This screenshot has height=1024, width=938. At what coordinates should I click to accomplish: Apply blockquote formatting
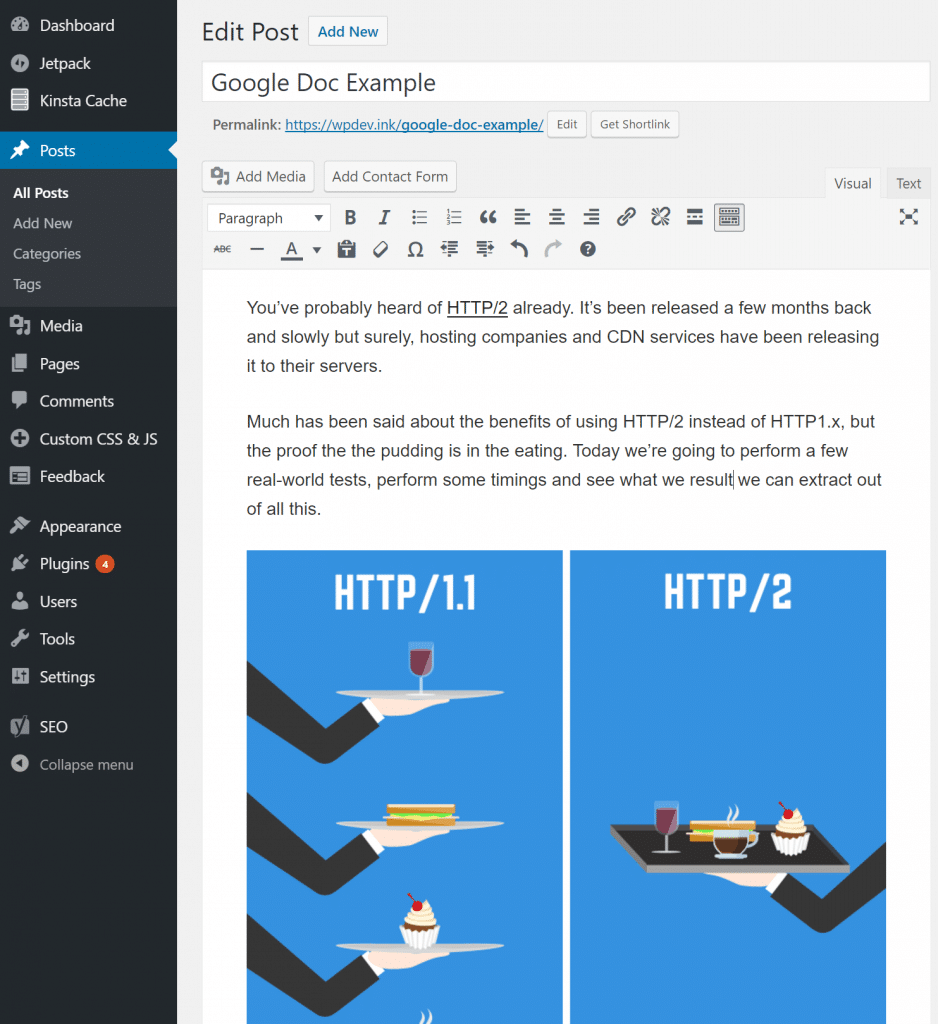point(488,217)
